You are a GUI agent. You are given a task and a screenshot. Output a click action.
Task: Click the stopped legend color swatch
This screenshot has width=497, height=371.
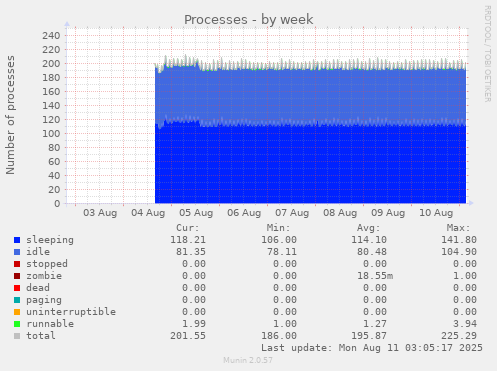click(x=17, y=264)
